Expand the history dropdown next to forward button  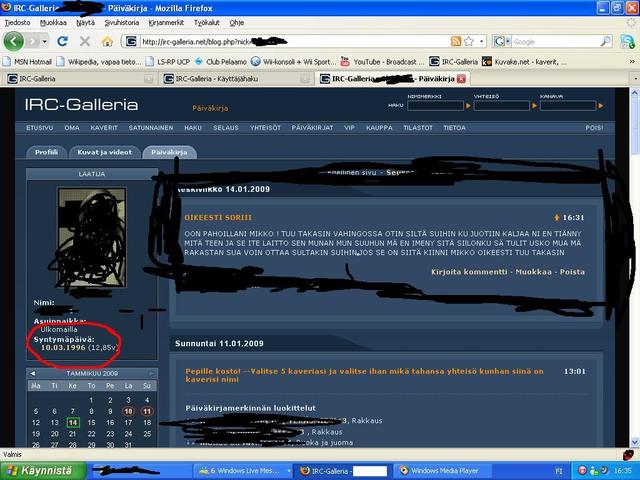pyautogui.click(x=44, y=42)
